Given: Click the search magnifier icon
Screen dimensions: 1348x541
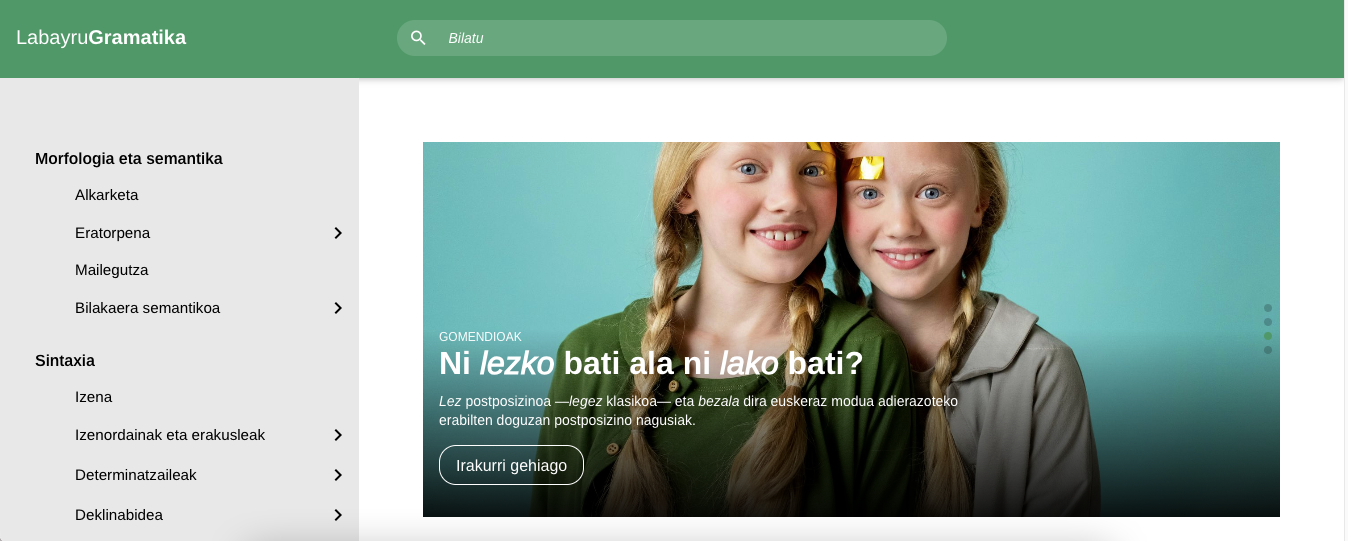Looking at the screenshot, I should click(x=418, y=38).
